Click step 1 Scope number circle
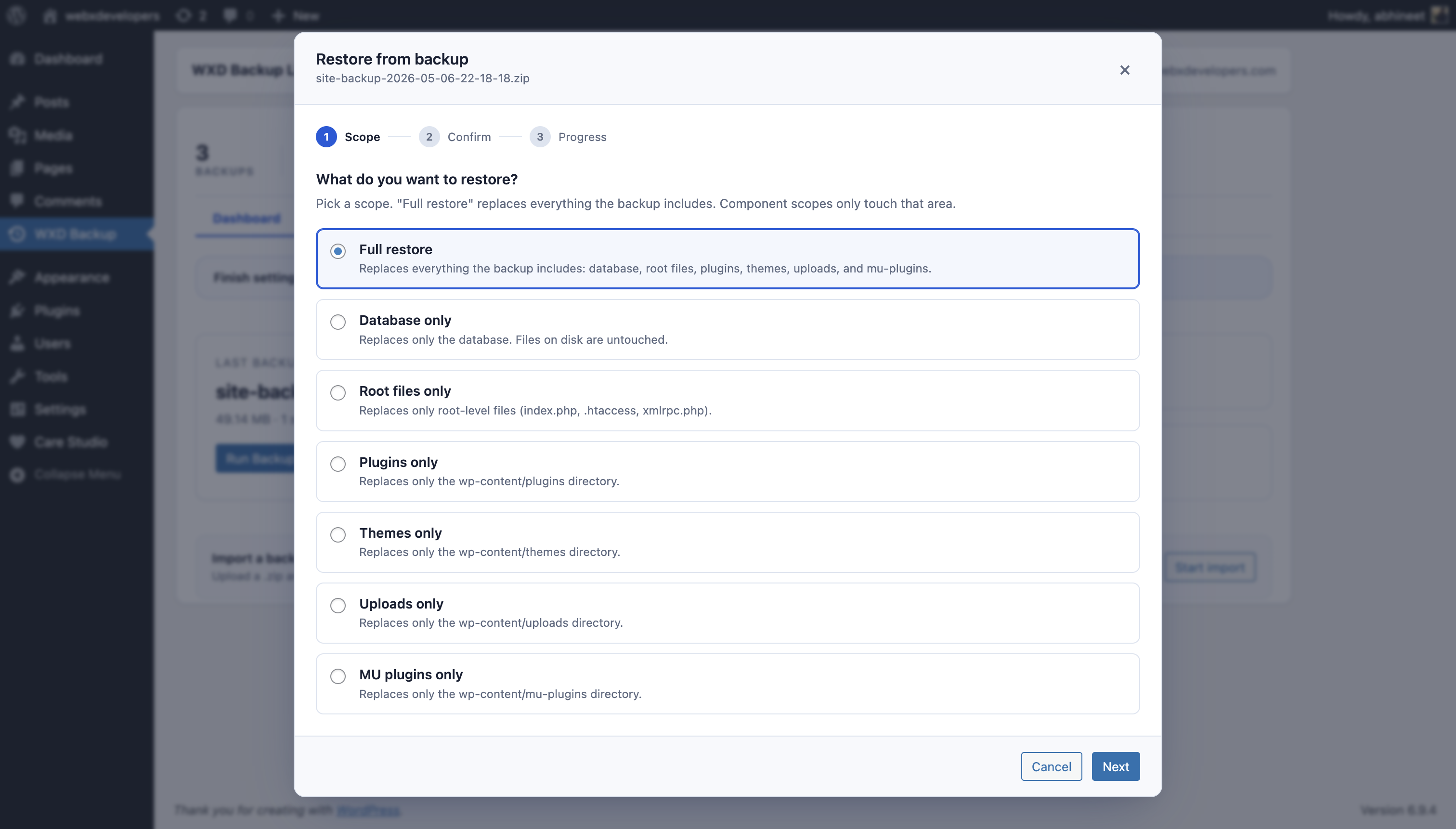The image size is (1456, 829). point(326,137)
